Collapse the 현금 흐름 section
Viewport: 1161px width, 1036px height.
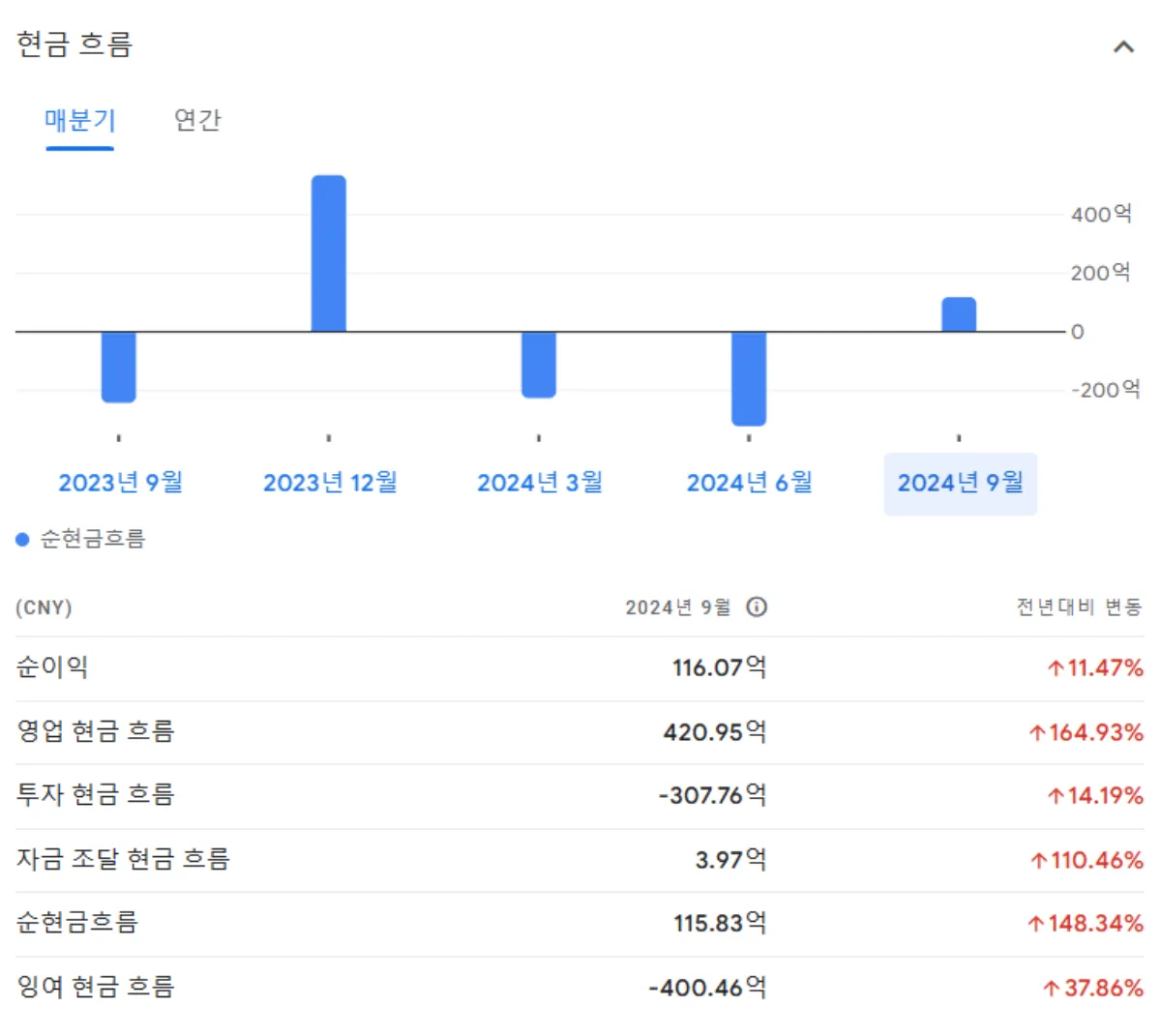pos(1122,44)
